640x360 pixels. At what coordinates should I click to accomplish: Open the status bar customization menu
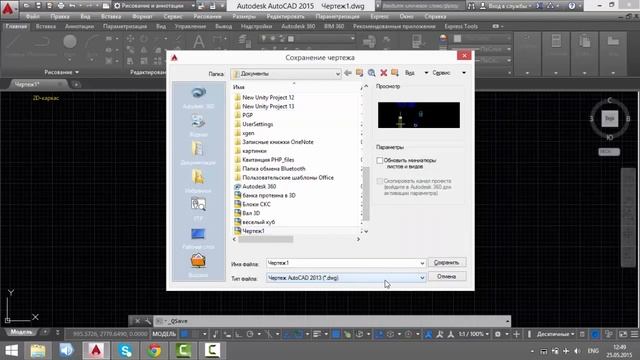point(634,334)
